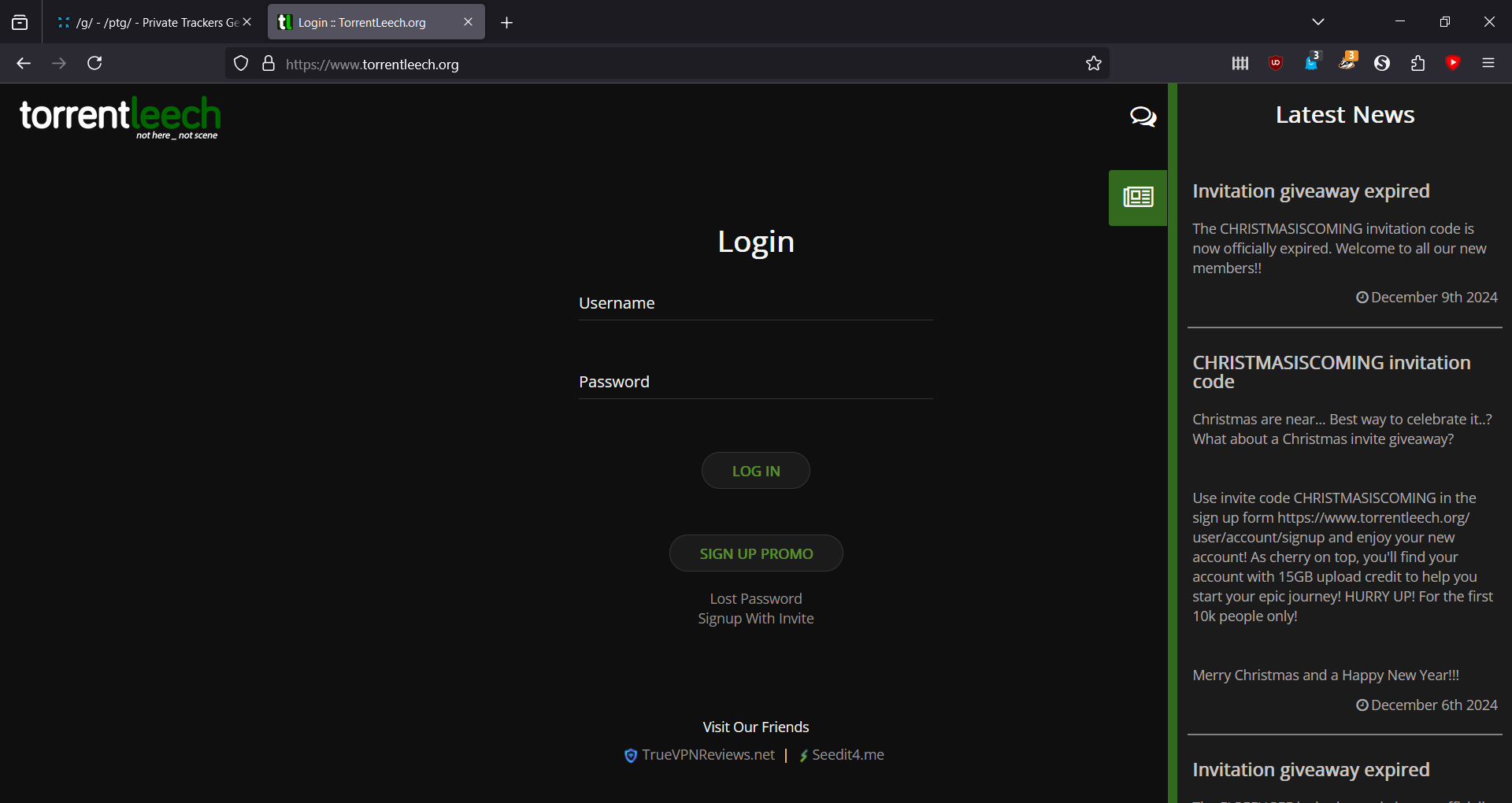
Task: Show site security lock information
Action: click(x=269, y=64)
